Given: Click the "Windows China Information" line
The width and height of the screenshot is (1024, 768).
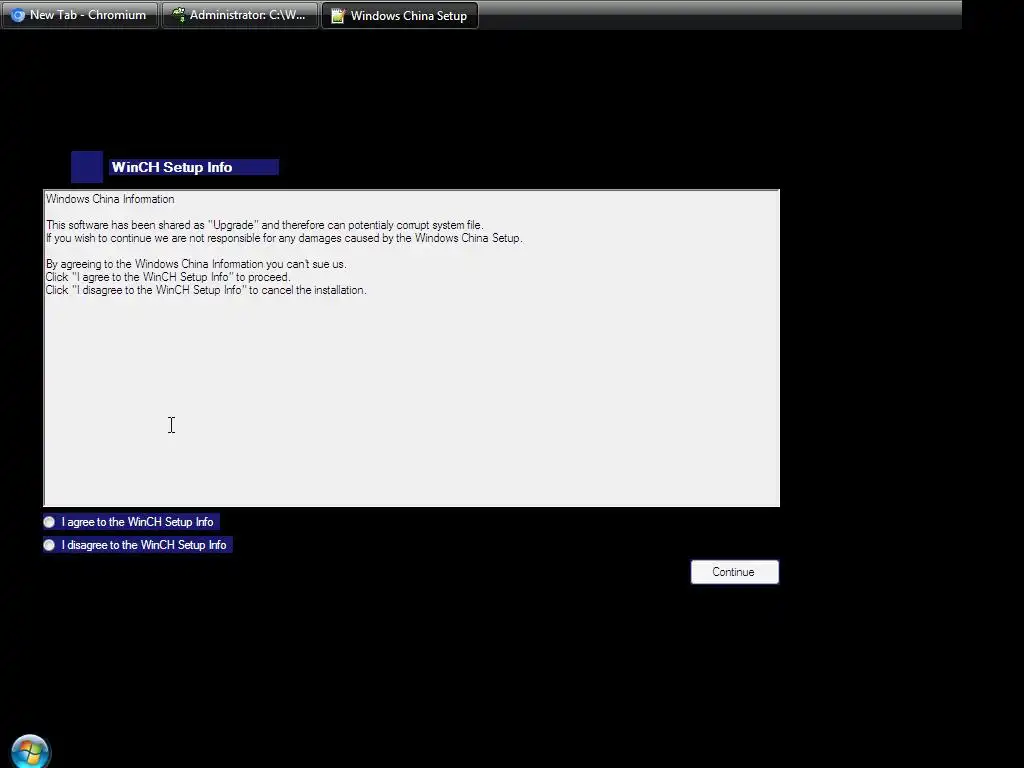Looking at the screenshot, I should (110, 199).
